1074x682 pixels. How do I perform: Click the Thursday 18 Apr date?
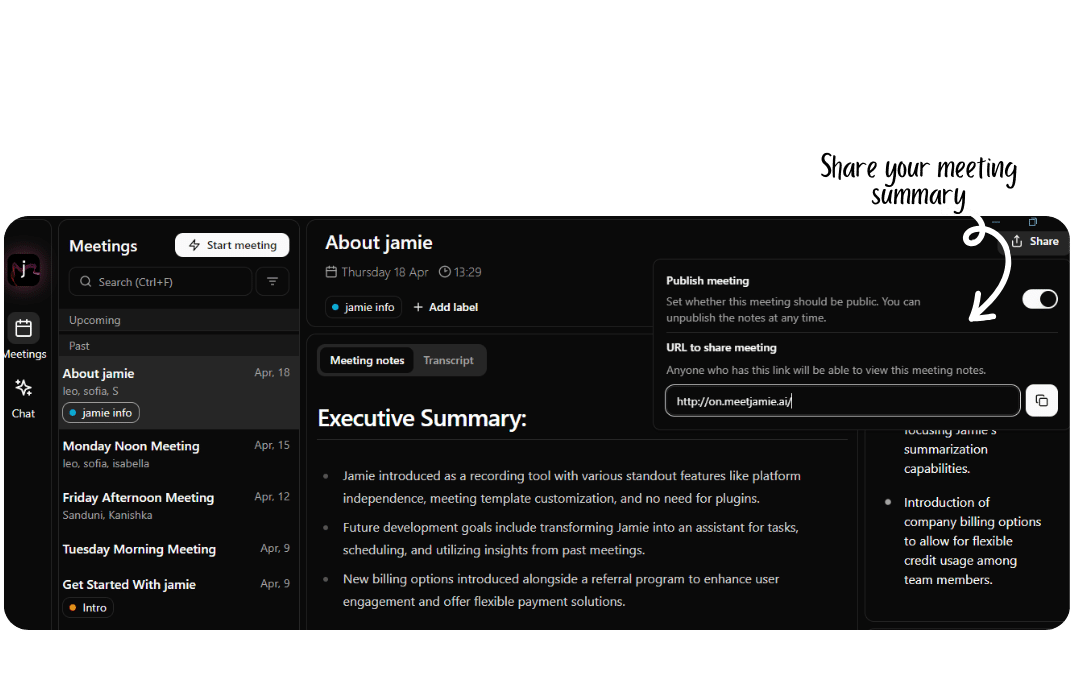pyautogui.click(x=377, y=273)
